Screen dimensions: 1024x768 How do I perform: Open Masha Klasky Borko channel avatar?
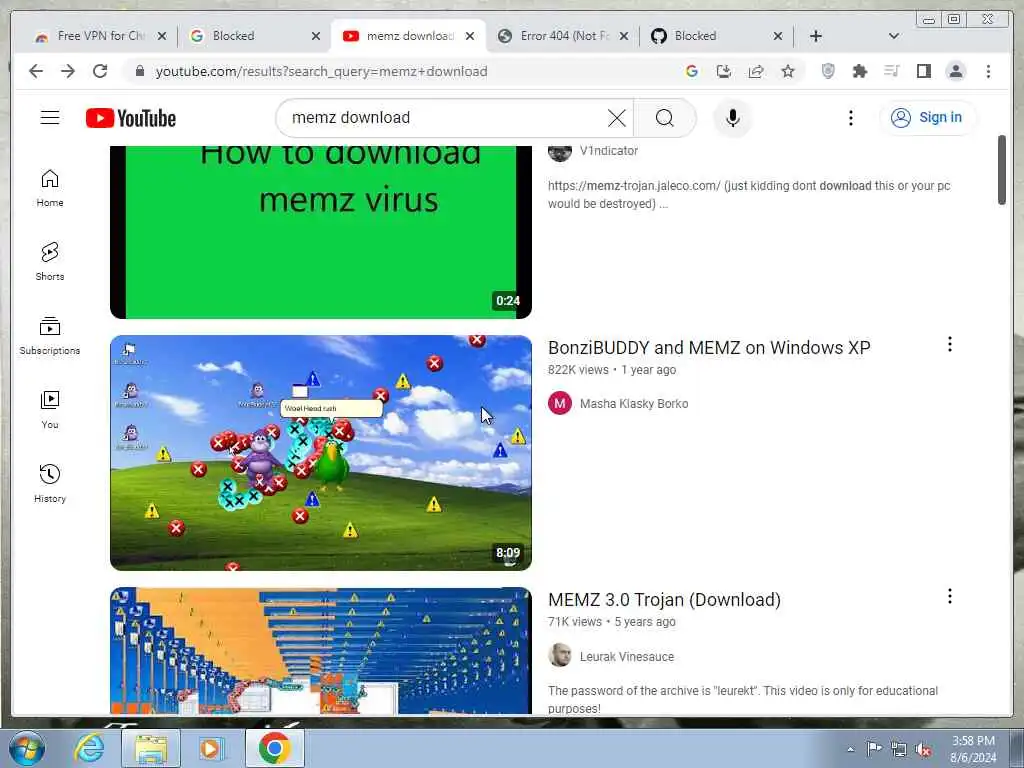tap(560, 404)
